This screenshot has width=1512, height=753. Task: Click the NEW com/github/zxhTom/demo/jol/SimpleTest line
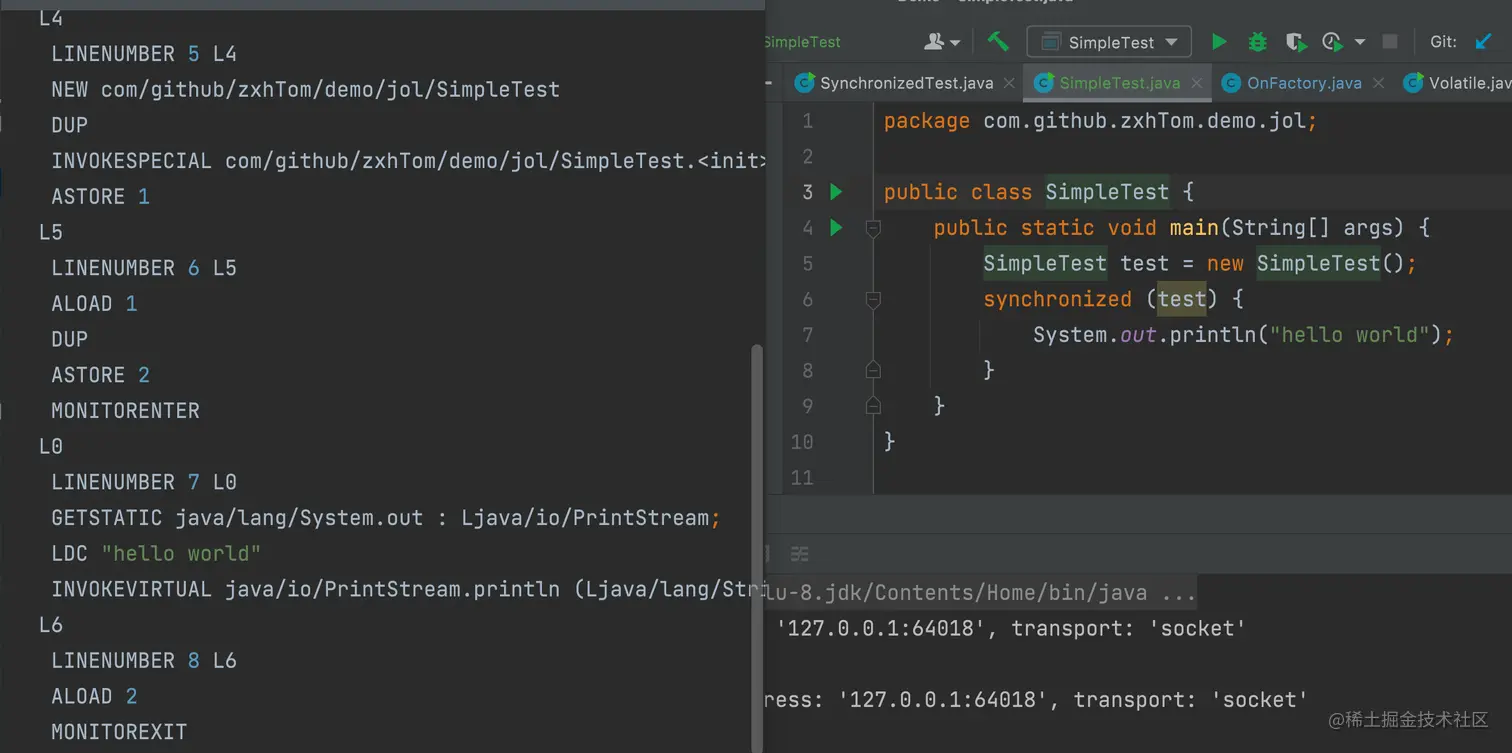point(305,90)
